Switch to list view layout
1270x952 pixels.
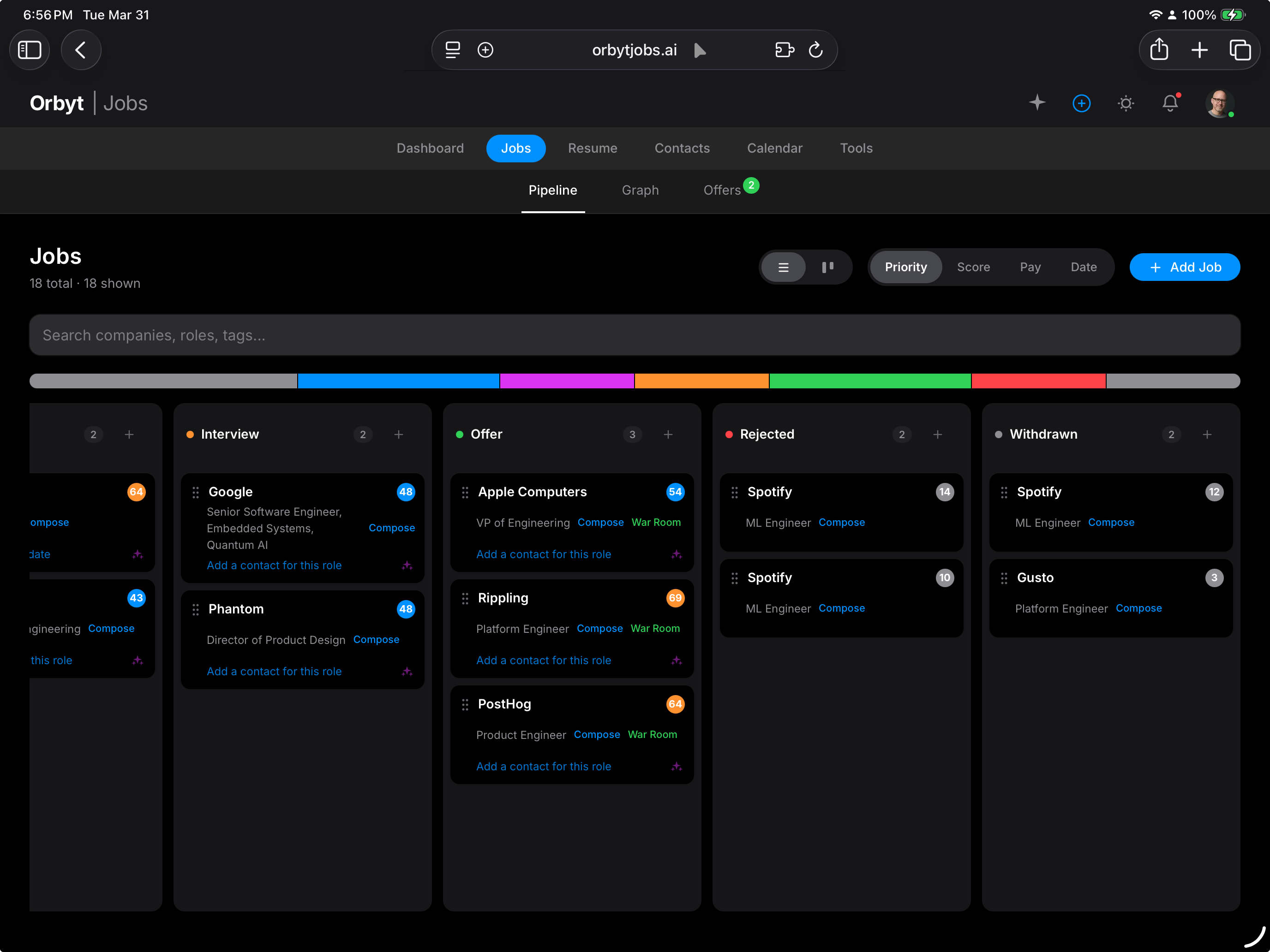click(x=784, y=267)
